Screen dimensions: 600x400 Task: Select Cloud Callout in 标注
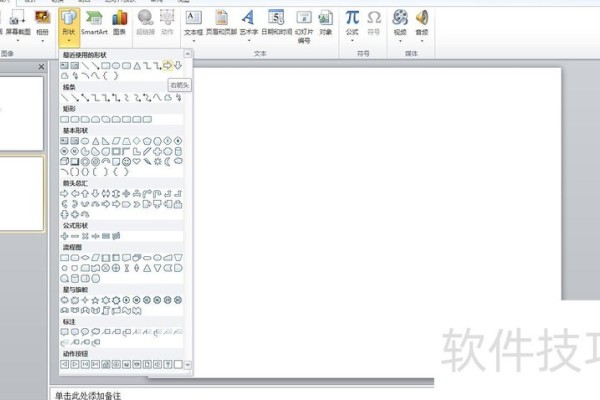tap(95, 332)
